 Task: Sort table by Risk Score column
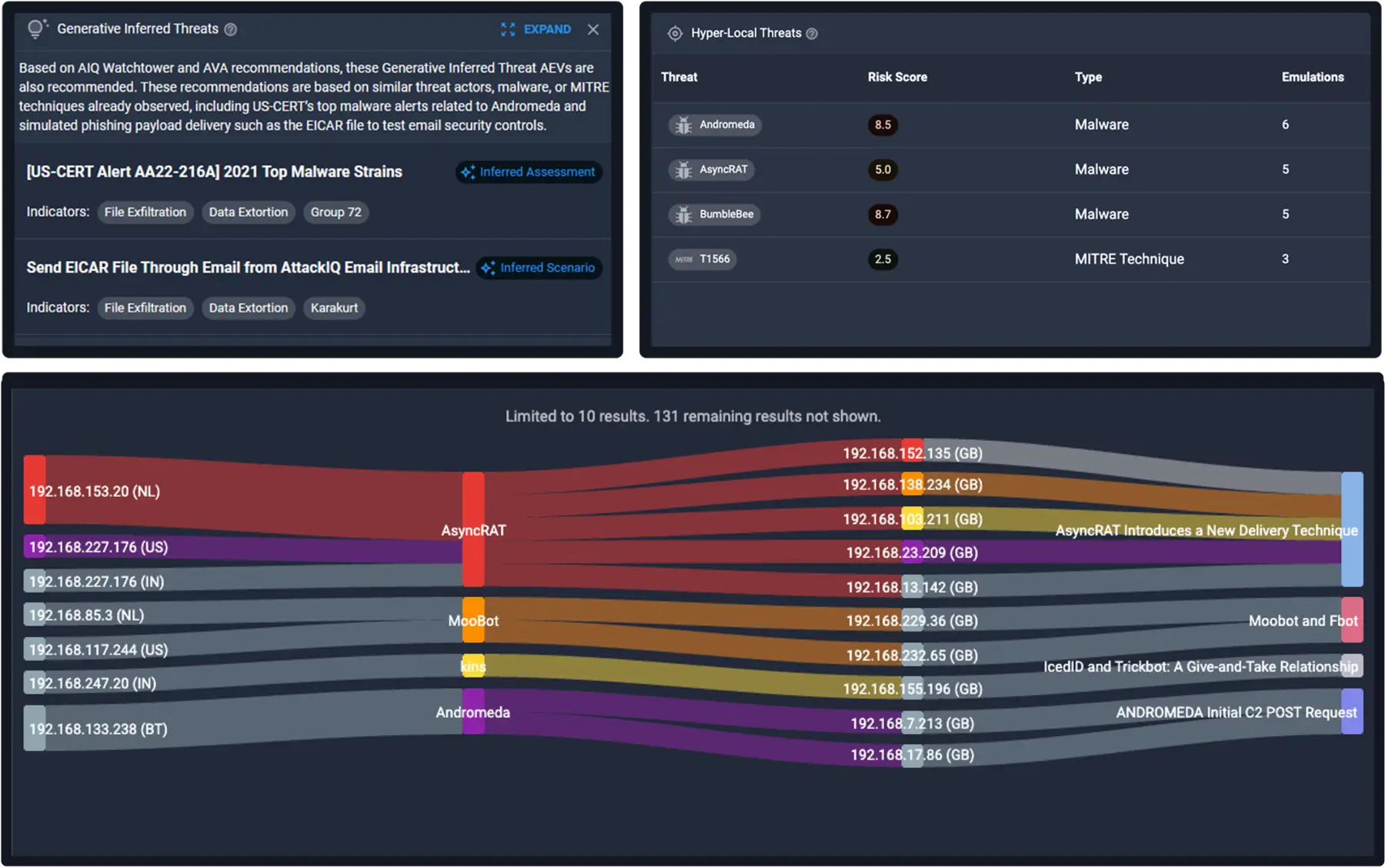(x=897, y=77)
